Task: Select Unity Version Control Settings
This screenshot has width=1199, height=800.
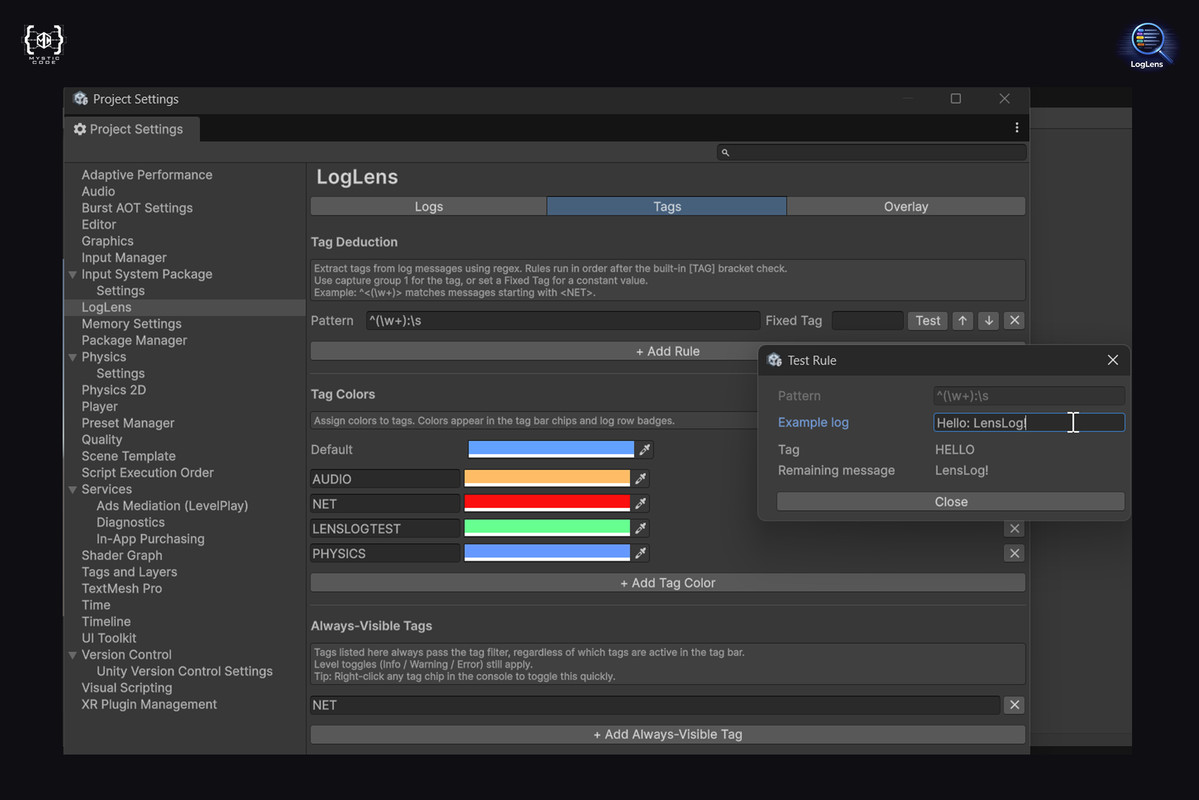Action: [184, 672]
